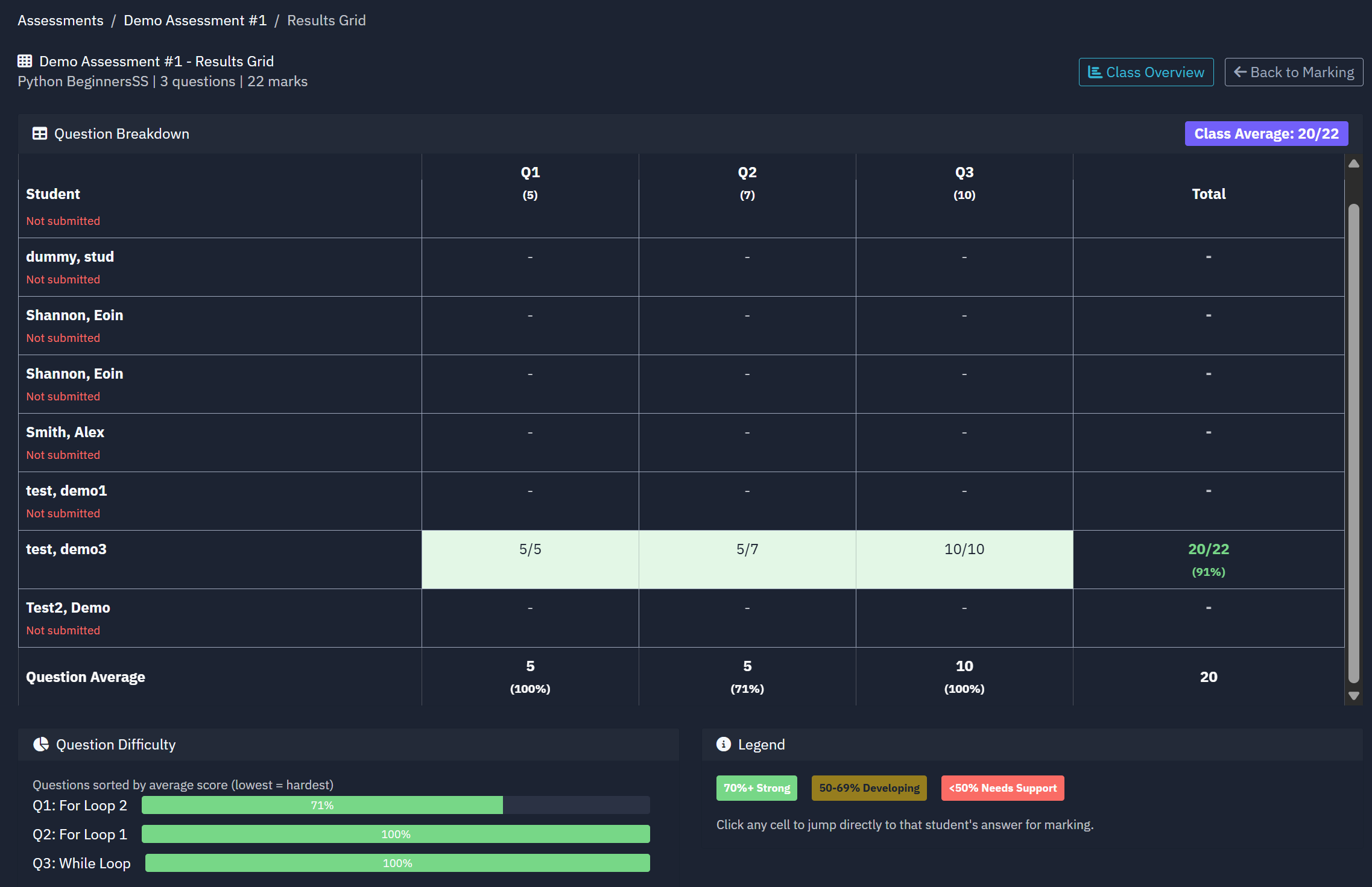Click the grid icon beside Demo Assessment title
Viewport: 1372px width, 887px height.
tap(25, 61)
